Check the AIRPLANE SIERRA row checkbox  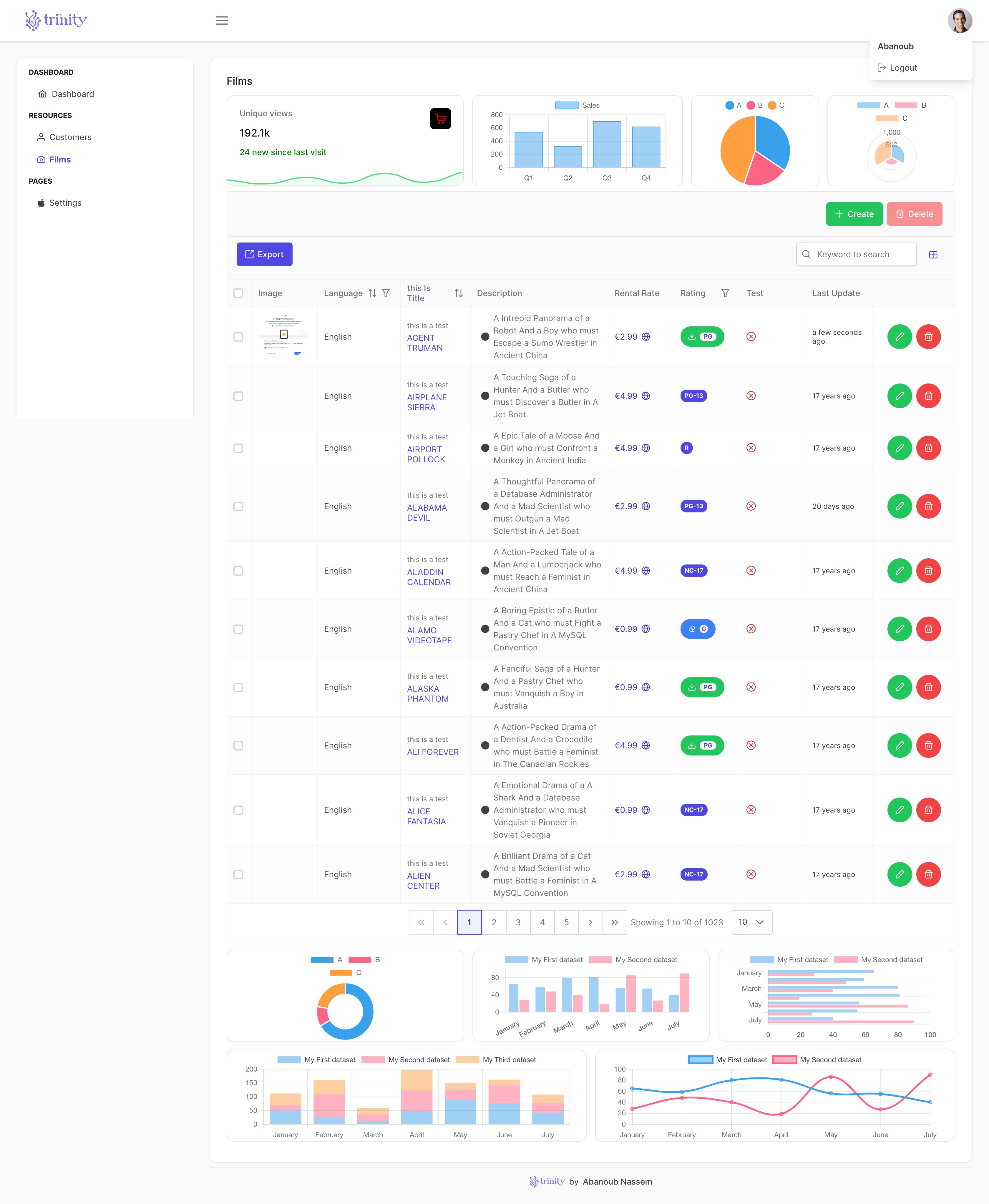pyautogui.click(x=238, y=396)
